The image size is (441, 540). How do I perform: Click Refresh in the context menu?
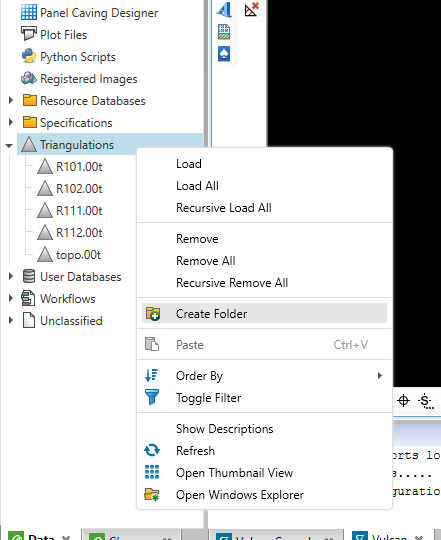pyautogui.click(x=264, y=450)
